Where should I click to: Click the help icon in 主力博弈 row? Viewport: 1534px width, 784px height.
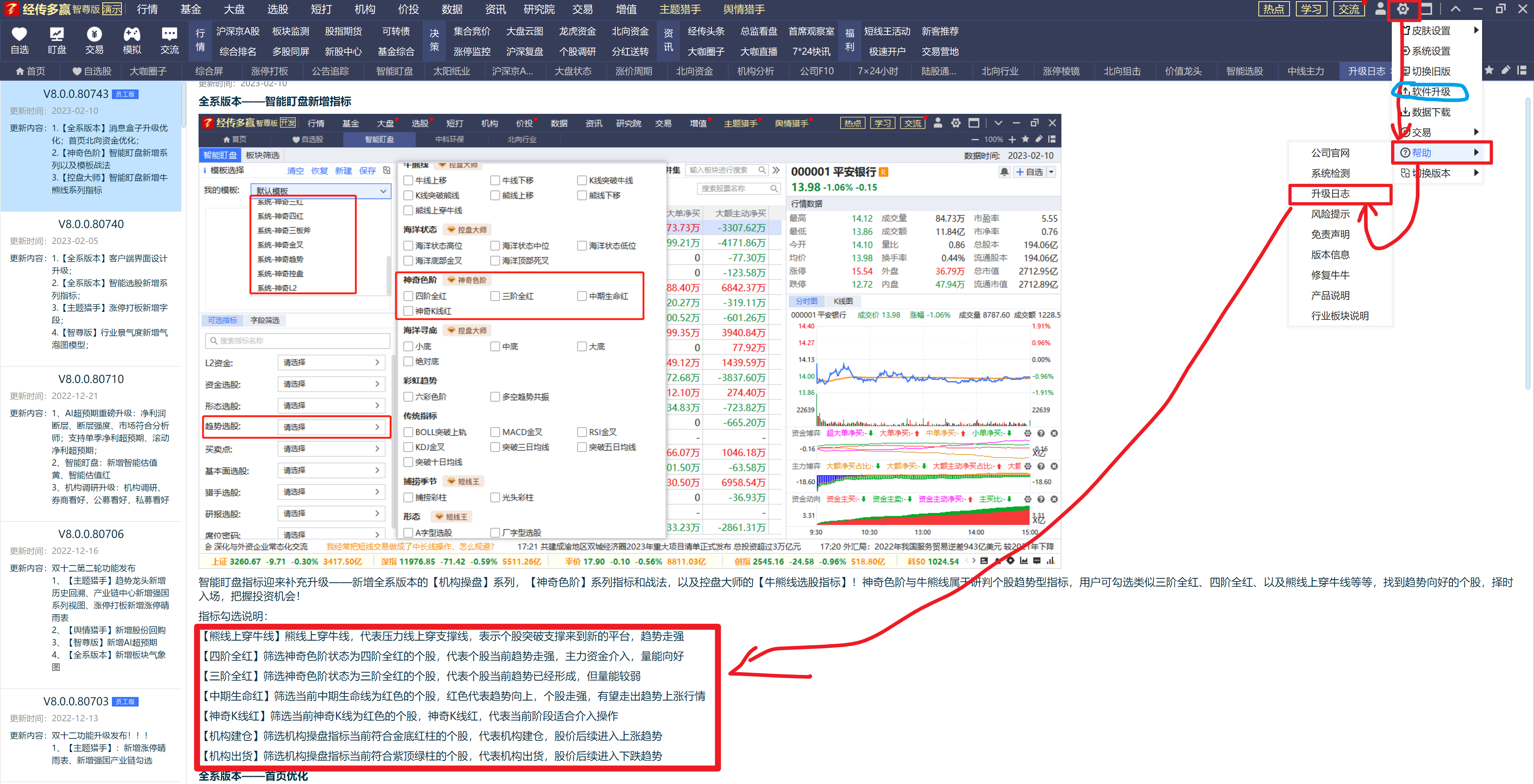pos(1041,467)
